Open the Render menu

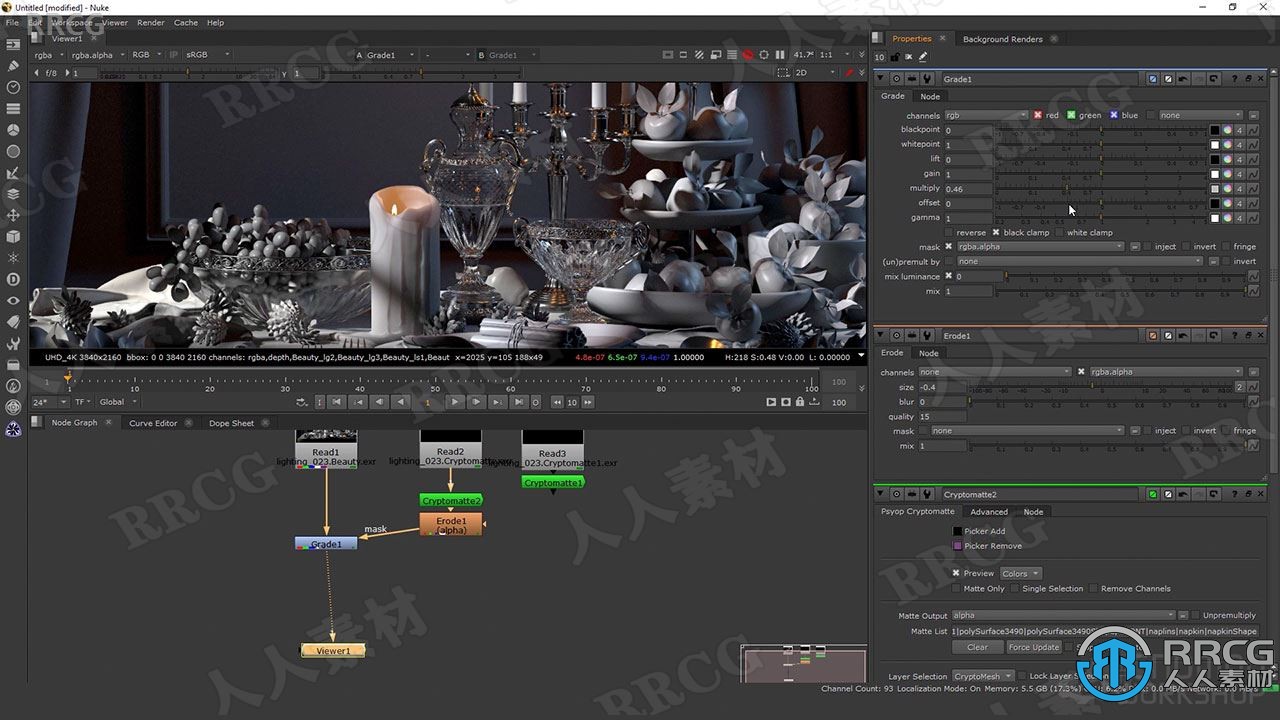point(151,22)
